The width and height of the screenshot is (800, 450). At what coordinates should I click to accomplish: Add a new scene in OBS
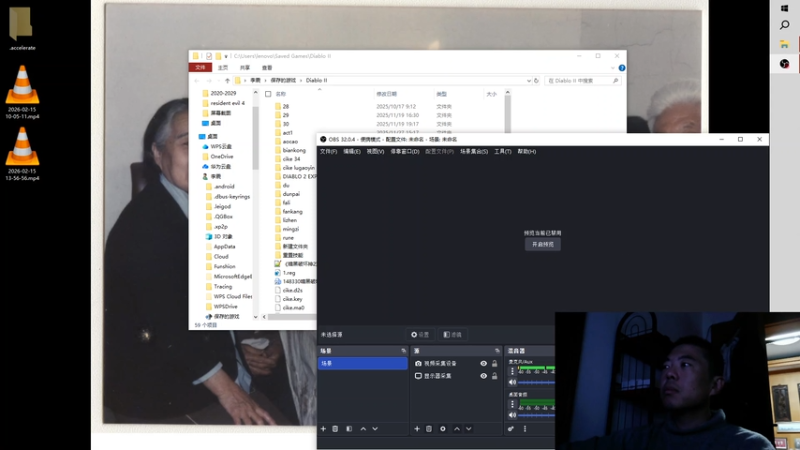pos(323,429)
